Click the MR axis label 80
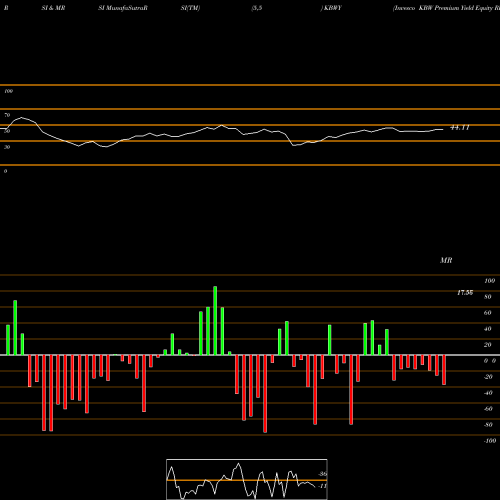Image resolution: width=500 pixels, height=500 pixels. coord(487,297)
